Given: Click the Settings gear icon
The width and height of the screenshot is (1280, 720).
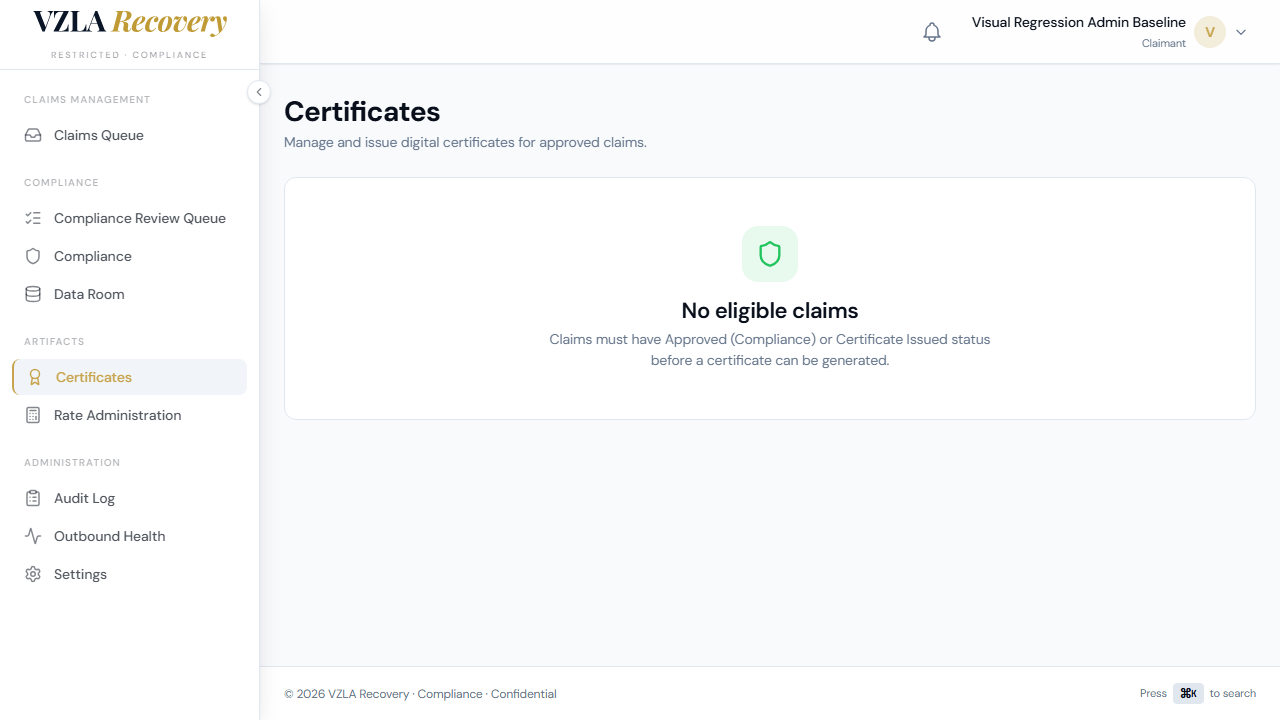Looking at the screenshot, I should (x=33, y=574).
